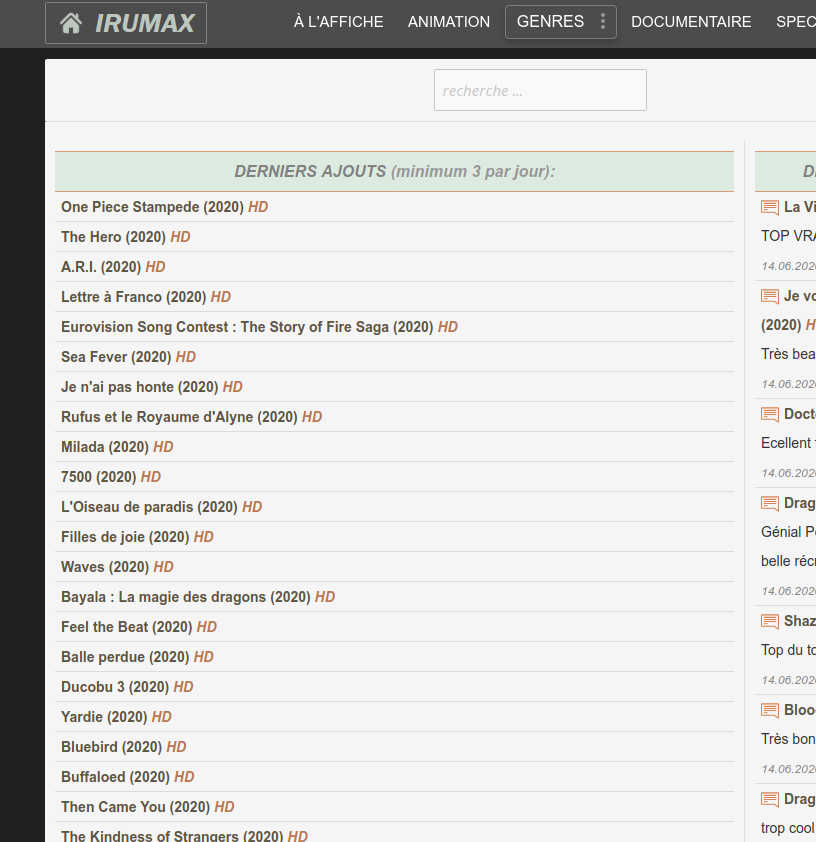Viewport: 816px width, 842px height.
Task: Focus the recherche search field
Action: click(x=540, y=90)
